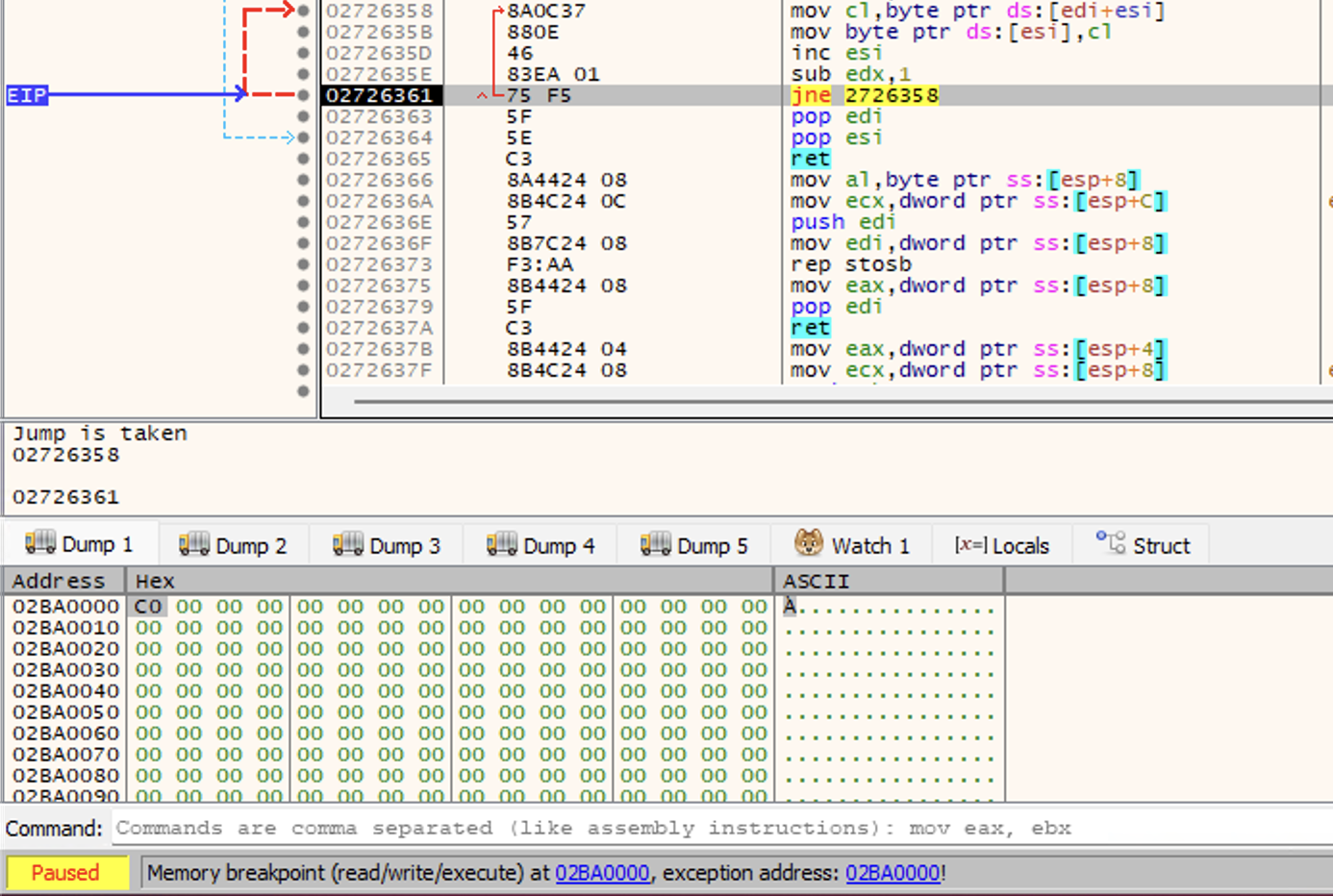Toggle breakpoint dot at address 02726373
The height and width of the screenshot is (896, 1333).
point(303,264)
